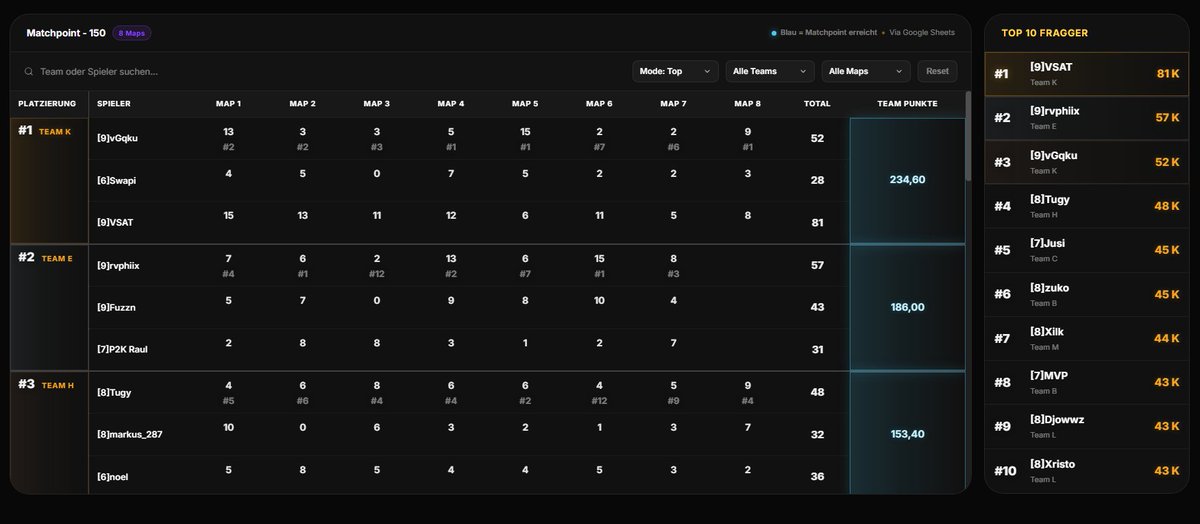Click player [9]VSAT in the table
This screenshot has width=1200, height=524.
point(114,222)
